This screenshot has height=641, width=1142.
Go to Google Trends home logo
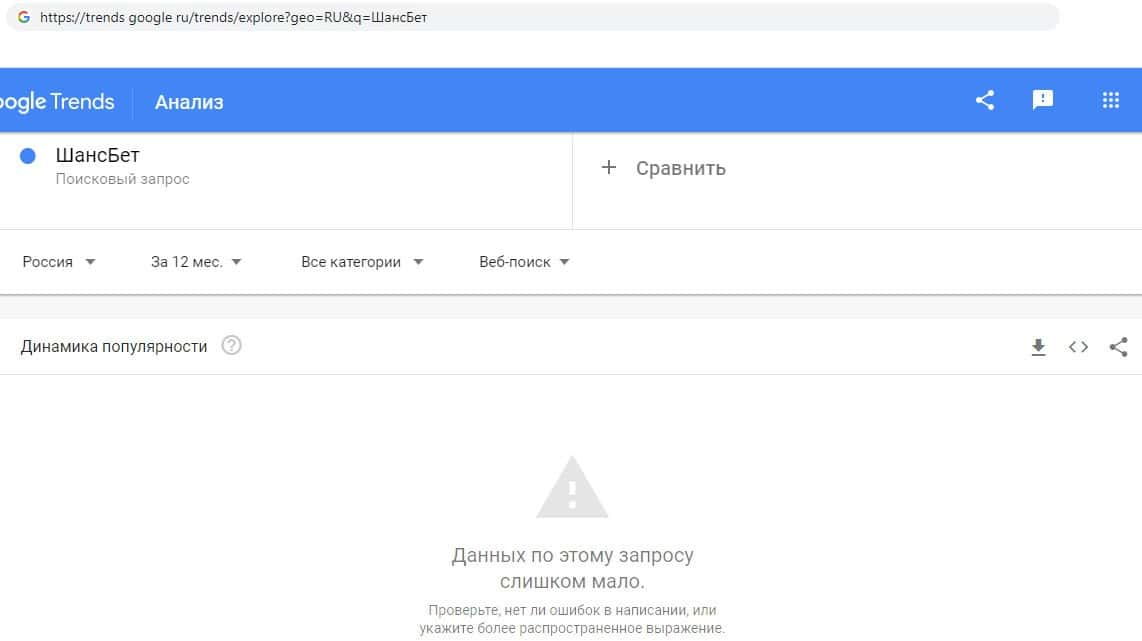pyautogui.click(x=57, y=102)
